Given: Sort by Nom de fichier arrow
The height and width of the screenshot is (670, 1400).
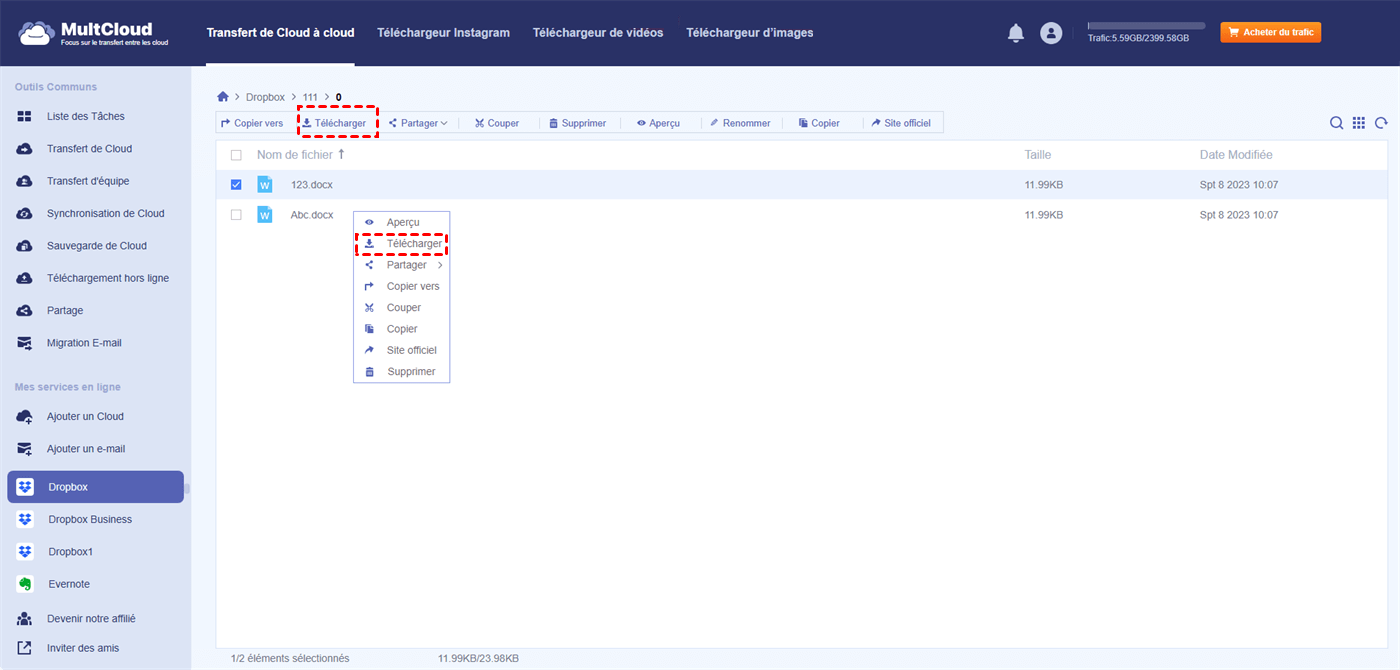Looking at the screenshot, I should [341, 154].
